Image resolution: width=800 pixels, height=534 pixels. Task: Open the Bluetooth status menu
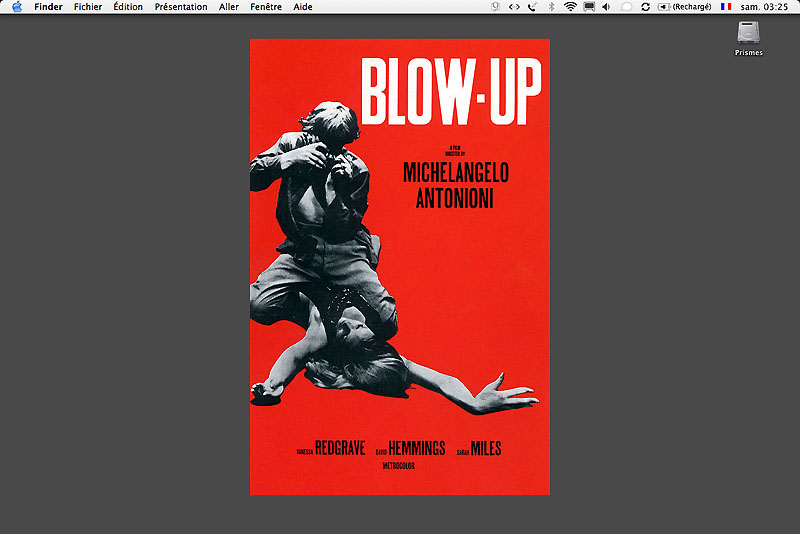551,7
